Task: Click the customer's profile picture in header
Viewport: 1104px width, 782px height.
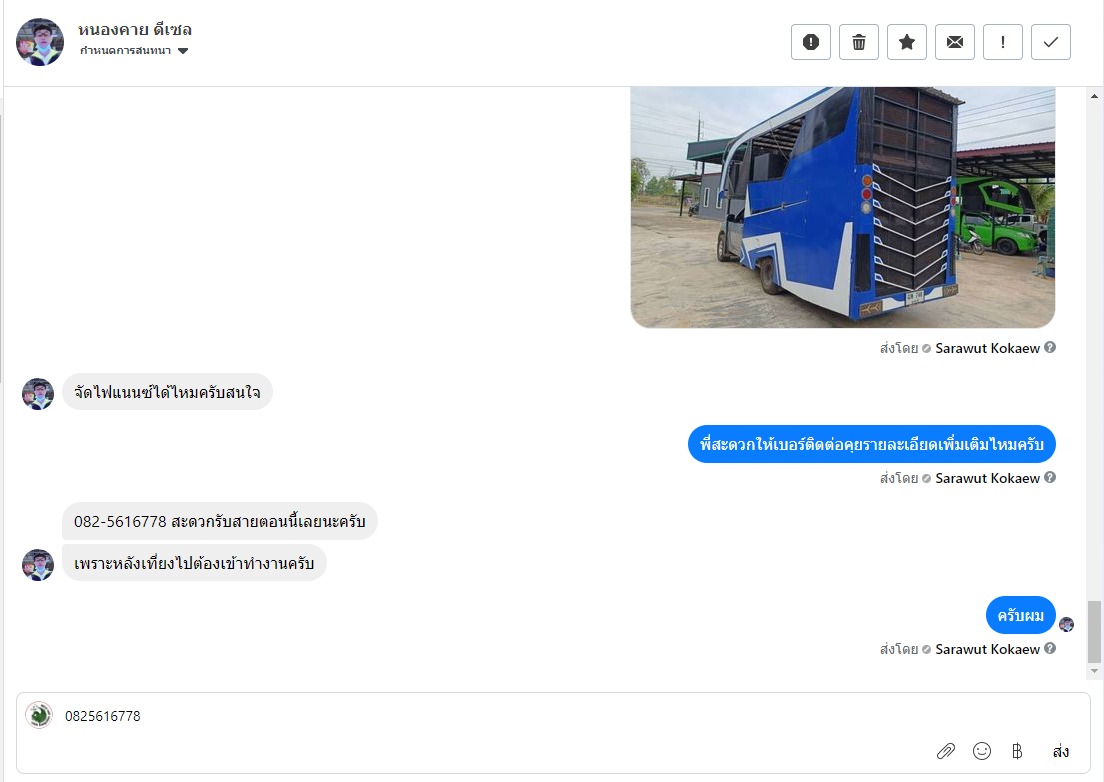Action: [x=40, y=42]
